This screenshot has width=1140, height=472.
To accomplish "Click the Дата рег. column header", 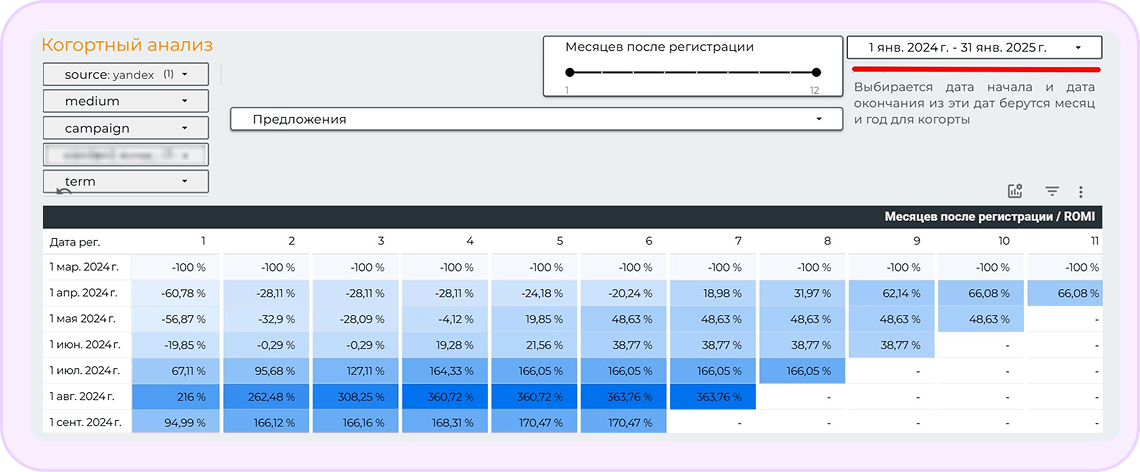I will pos(74,242).
